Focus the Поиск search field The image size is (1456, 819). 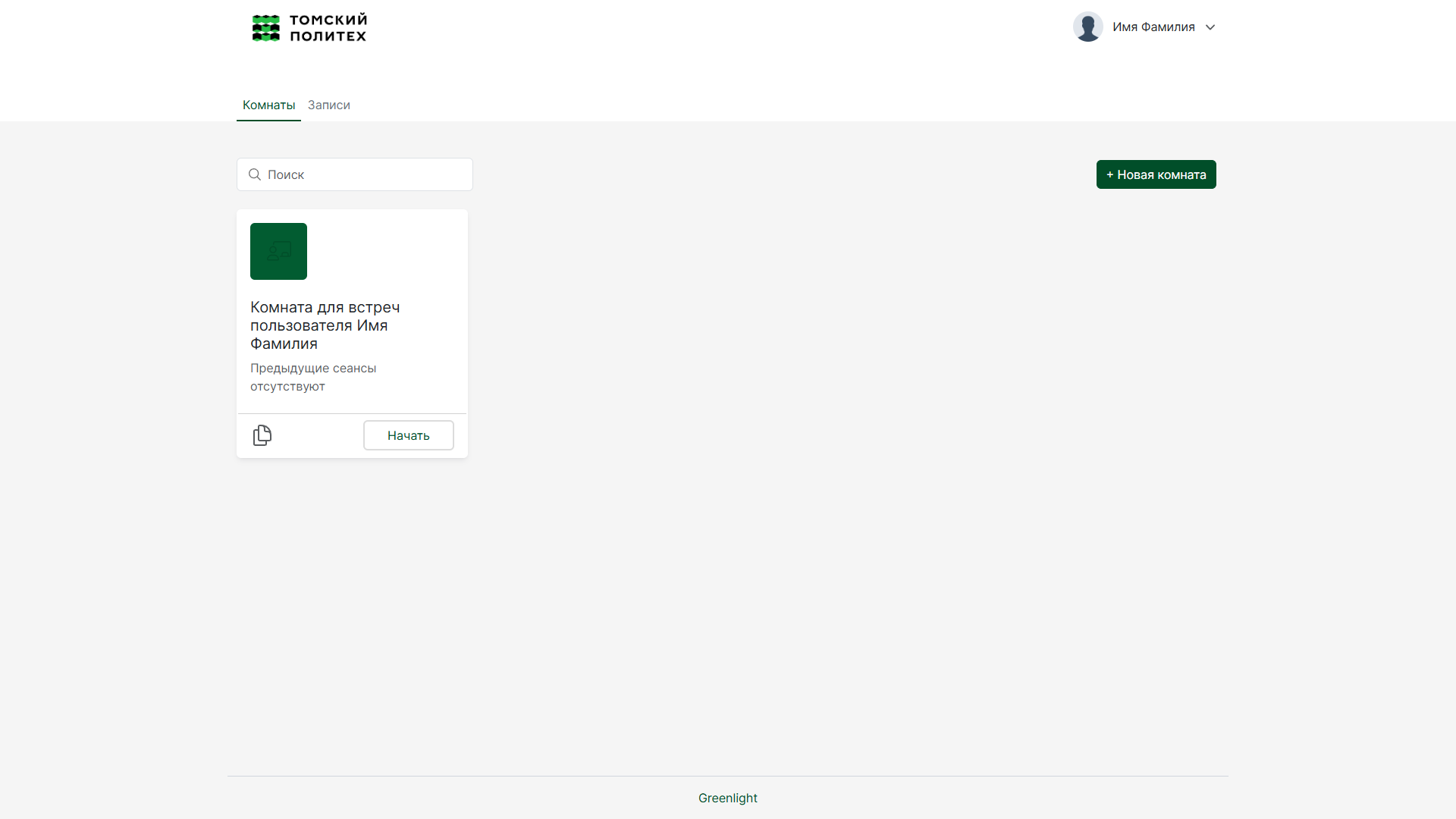click(364, 175)
